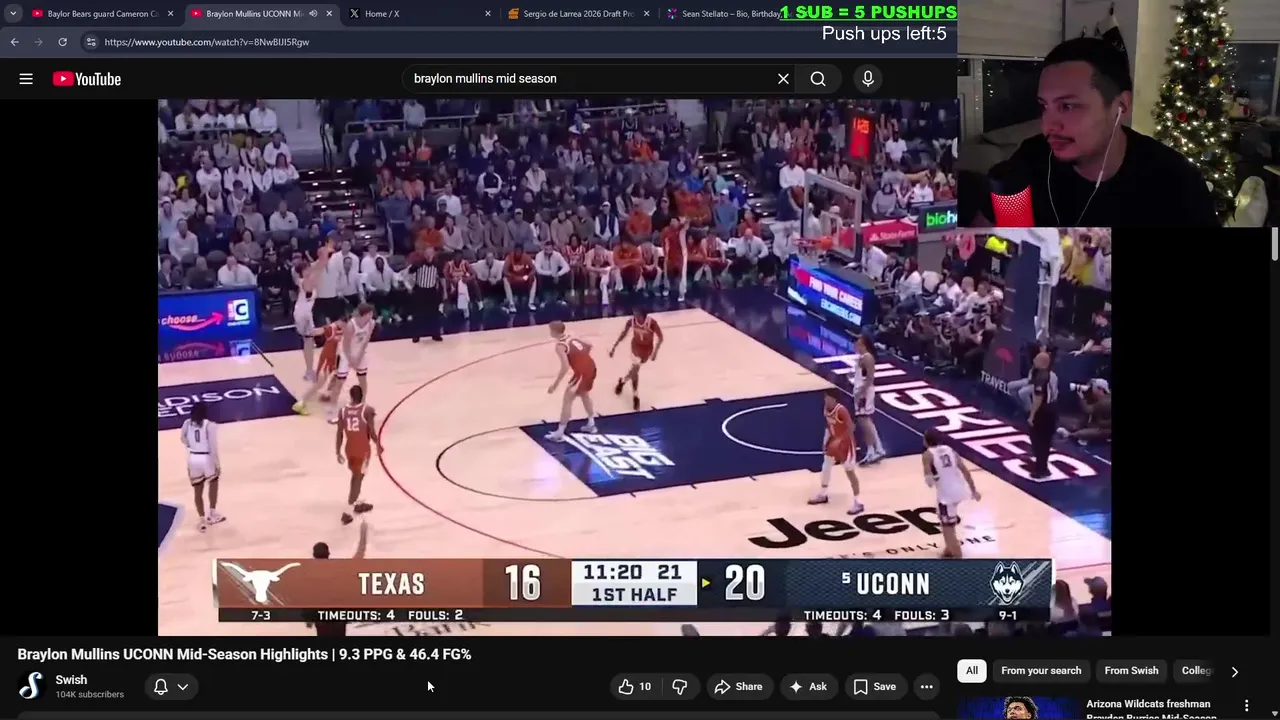Open Arizona Wildcats video thumbnail
The image size is (1280, 720).
tap(1016, 708)
